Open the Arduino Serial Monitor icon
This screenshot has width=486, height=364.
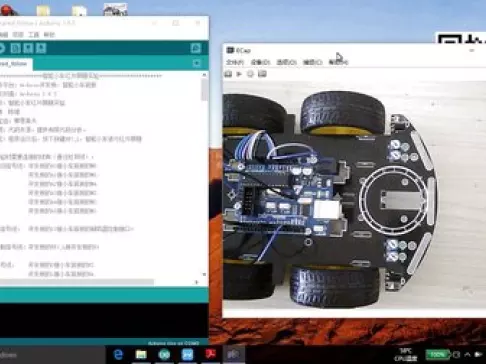(196, 48)
